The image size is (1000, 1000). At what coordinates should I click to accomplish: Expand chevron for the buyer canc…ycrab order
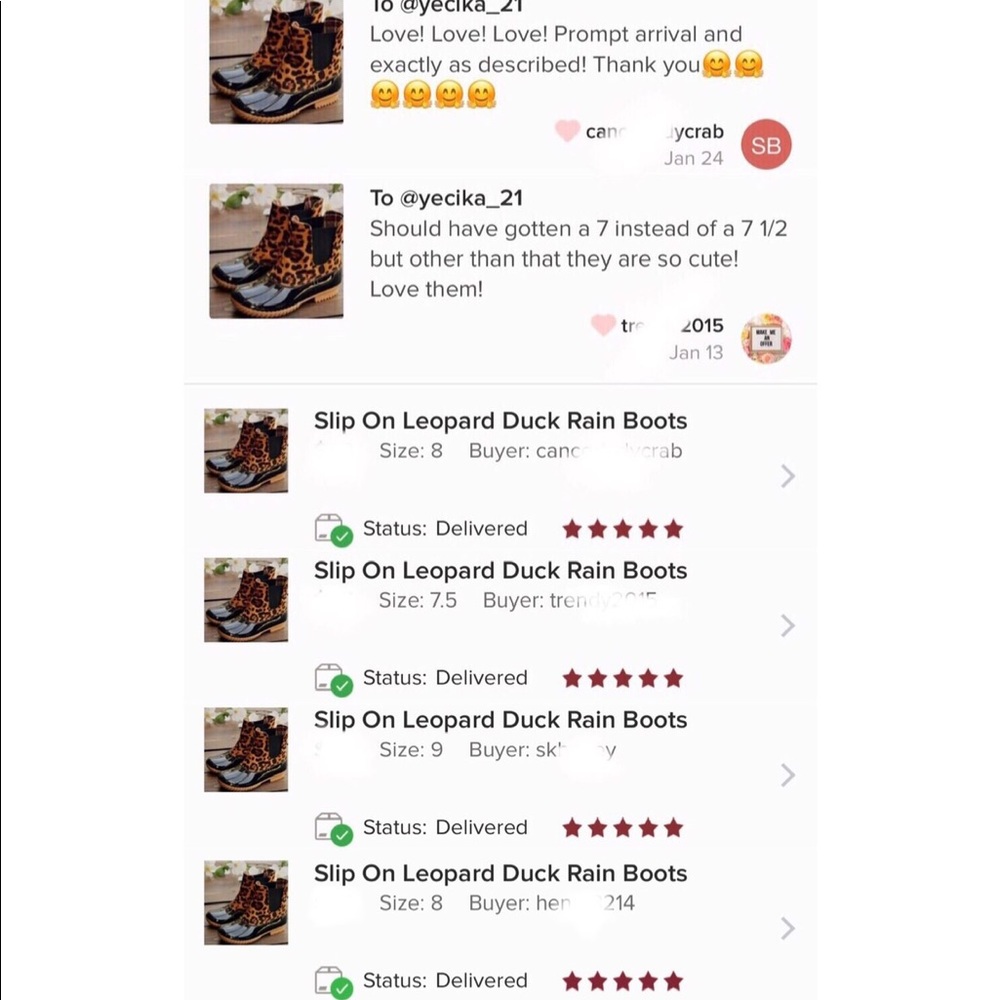(x=788, y=476)
